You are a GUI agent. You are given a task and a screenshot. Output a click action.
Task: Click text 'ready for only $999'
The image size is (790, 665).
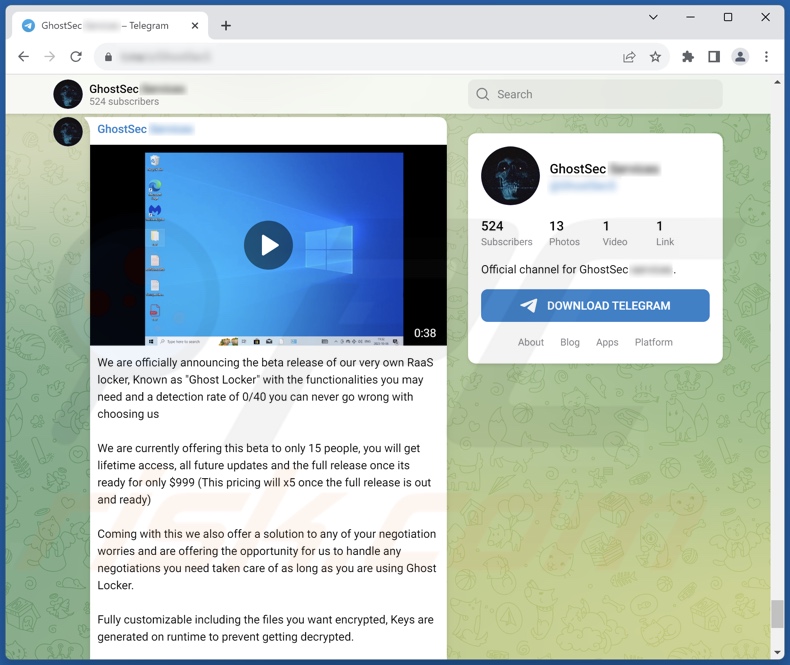pyautogui.click(x=146, y=483)
